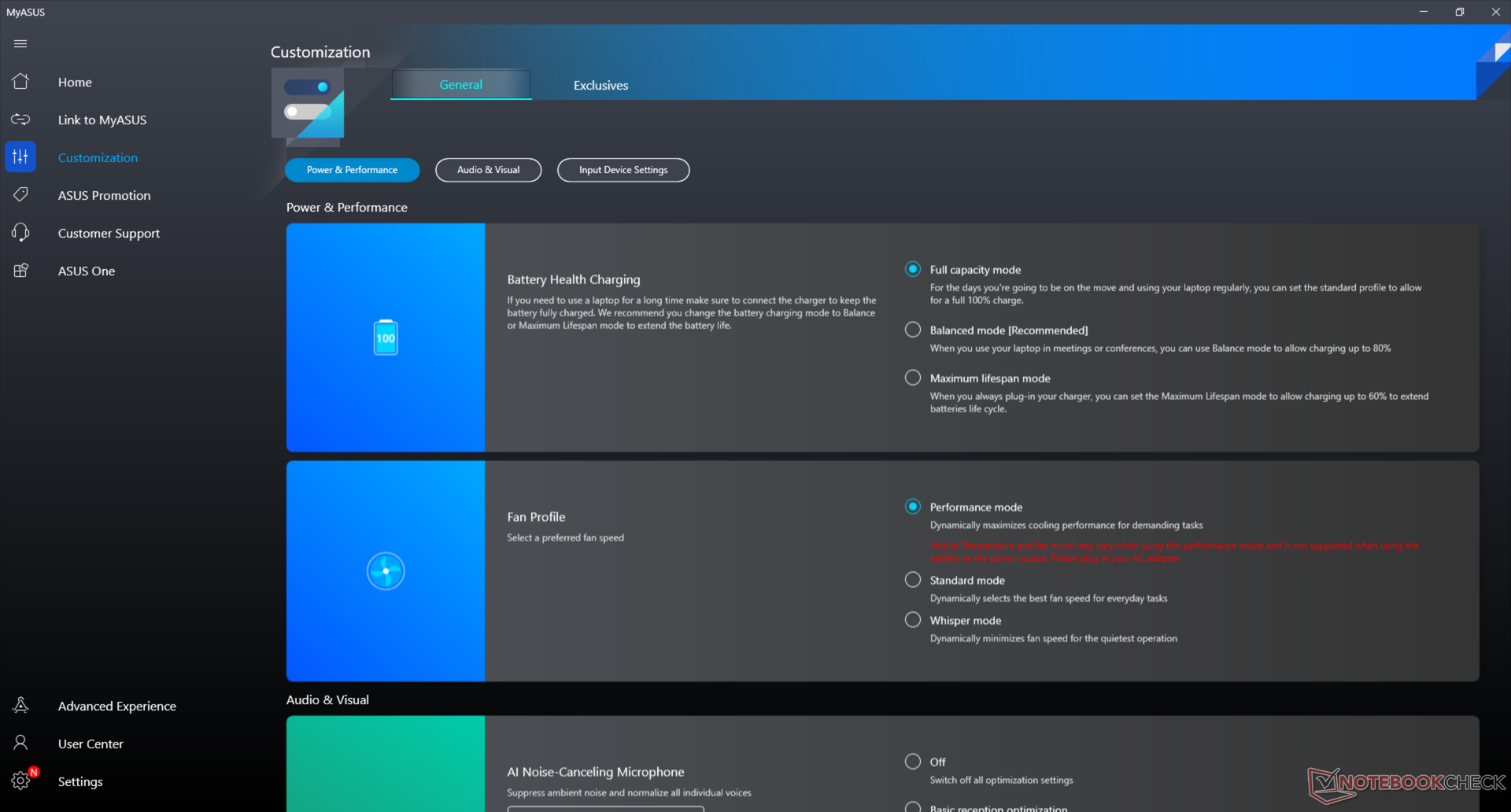This screenshot has height=812, width=1511.
Task: Go to Link to MyASUS
Action: (102, 120)
